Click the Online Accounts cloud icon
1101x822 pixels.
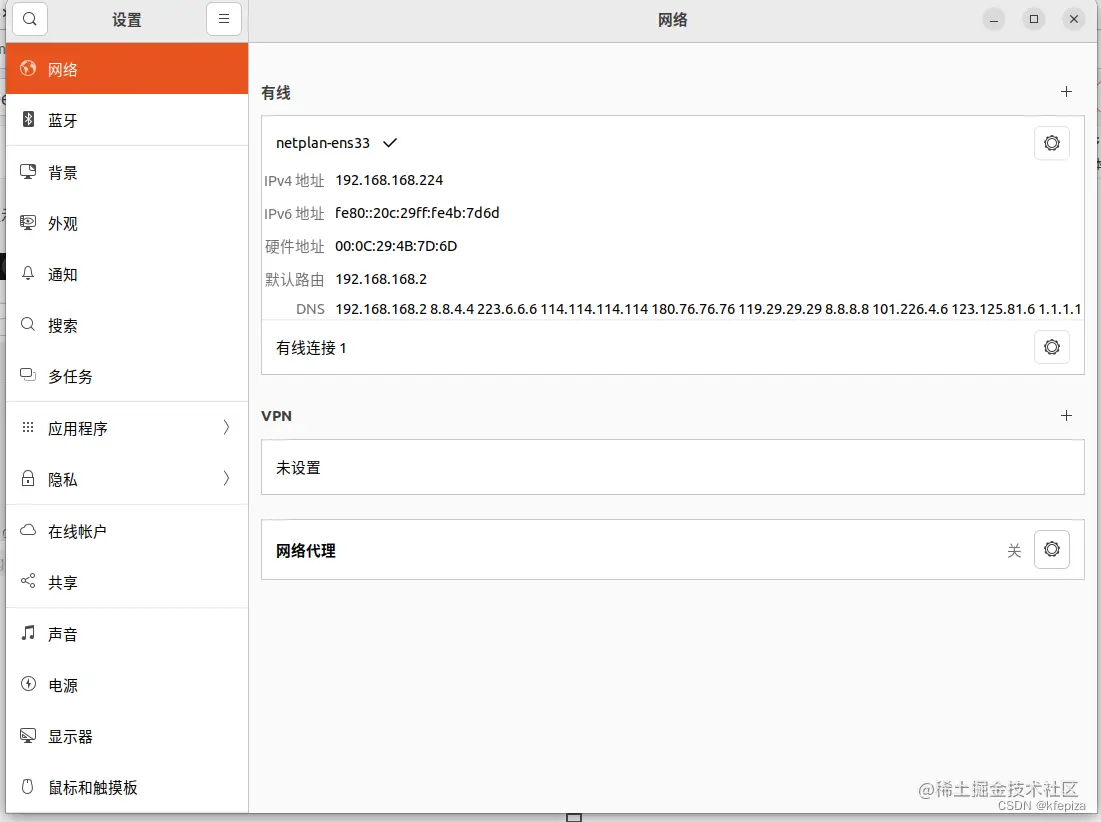click(28, 530)
